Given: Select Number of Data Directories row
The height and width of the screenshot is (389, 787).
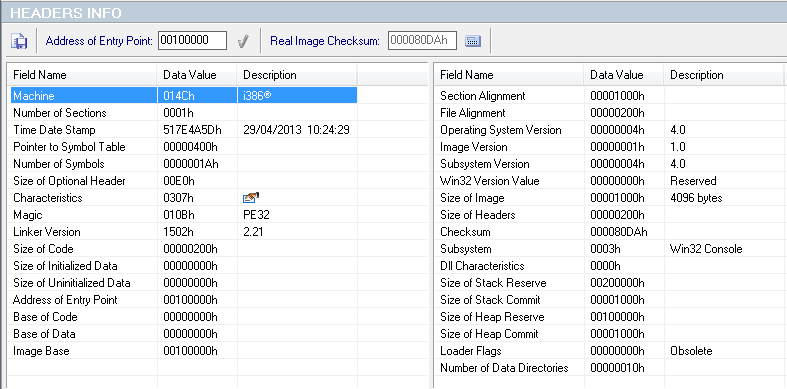Looking at the screenshot, I should [x=610, y=368].
